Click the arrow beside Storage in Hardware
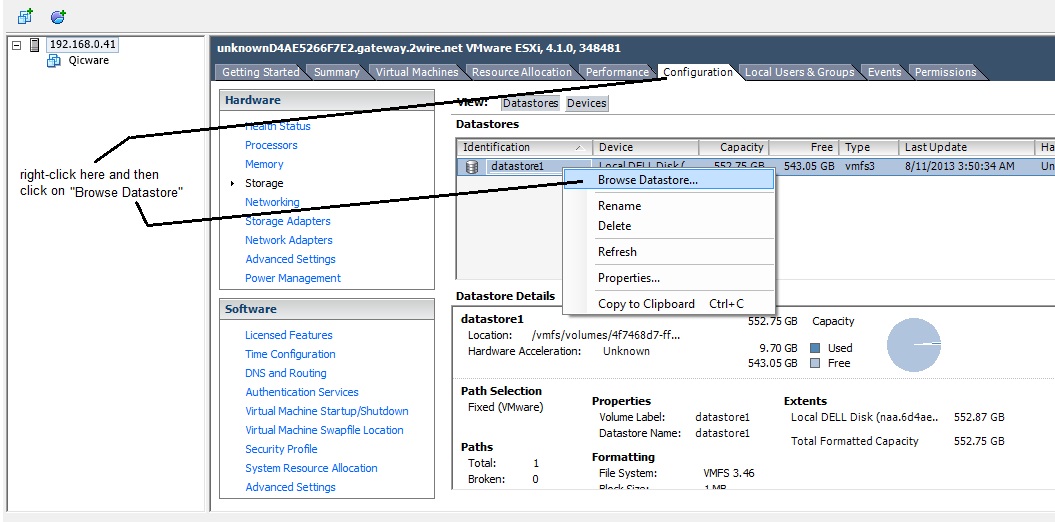The height and width of the screenshot is (522, 1055). (233, 183)
